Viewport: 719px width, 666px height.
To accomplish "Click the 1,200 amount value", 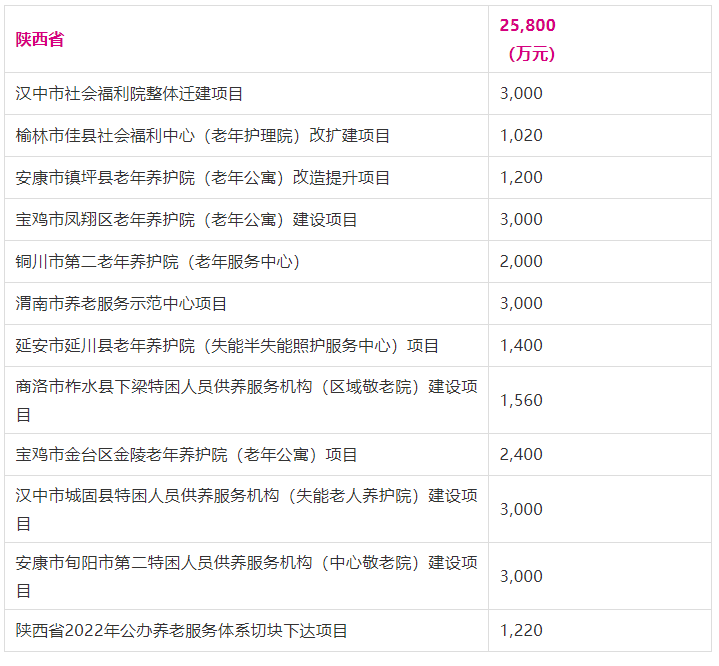I will (520, 178).
